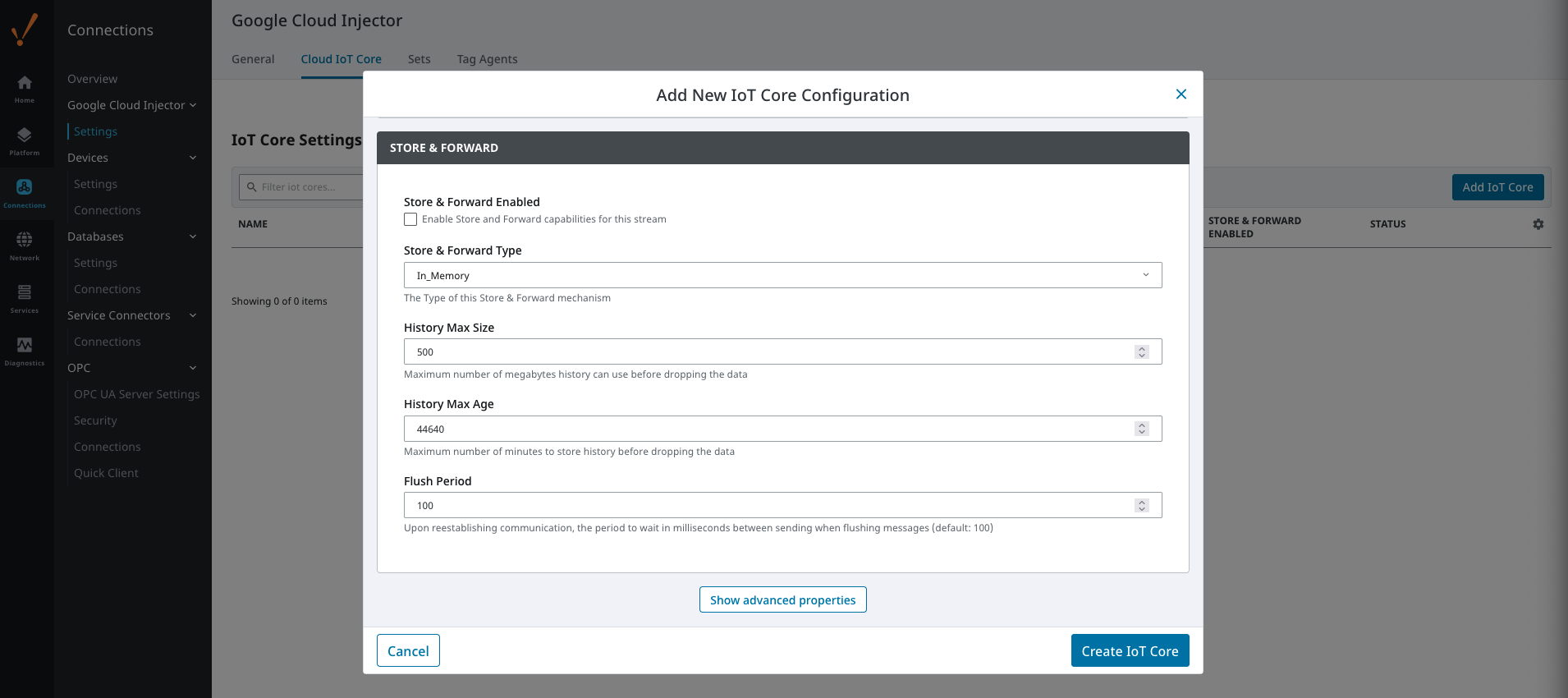Click Show advanced properties button
The image size is (1568, 698).
(782, 599)
